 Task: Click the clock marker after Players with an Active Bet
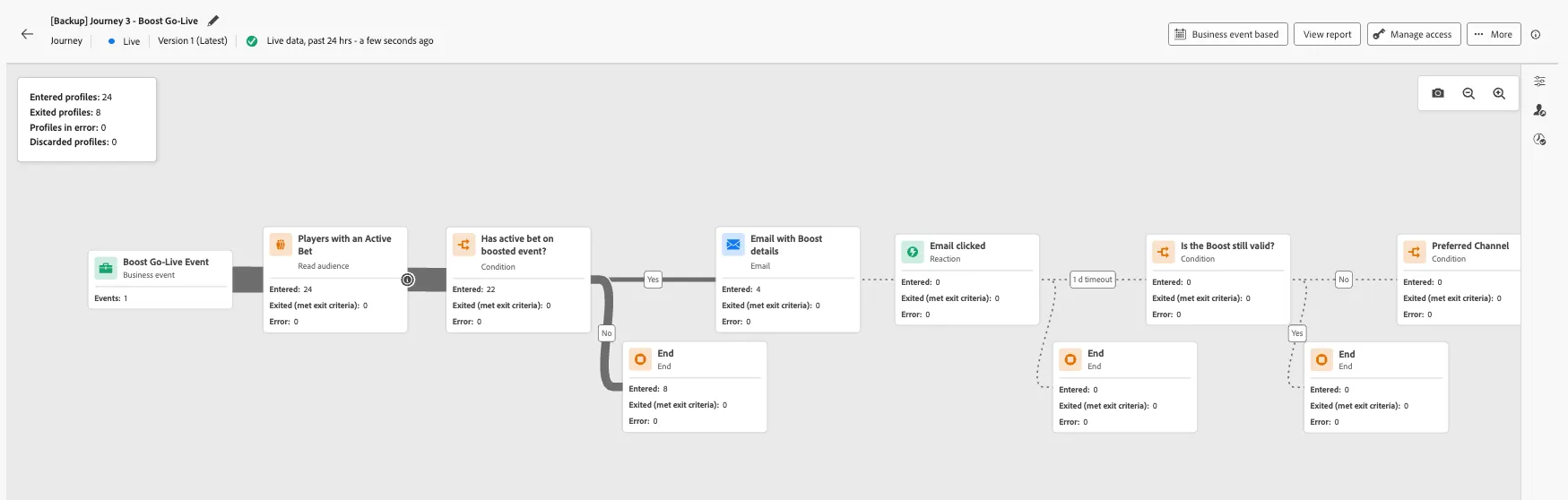pos(408,280)
